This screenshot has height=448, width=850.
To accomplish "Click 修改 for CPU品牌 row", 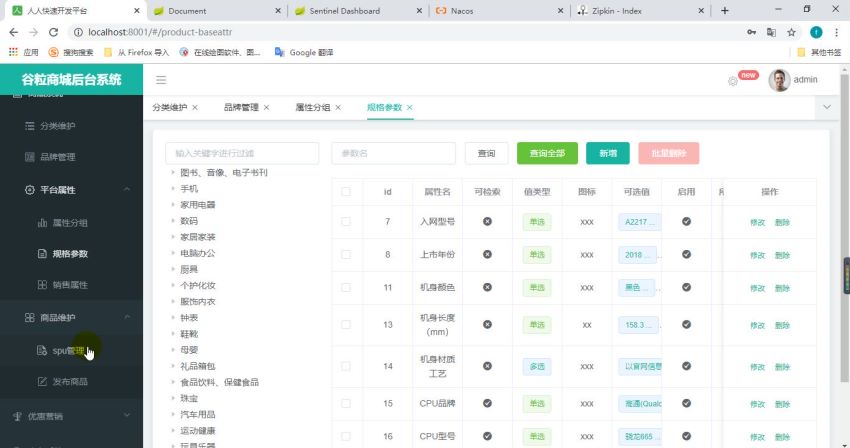I will tap(757, 404).
